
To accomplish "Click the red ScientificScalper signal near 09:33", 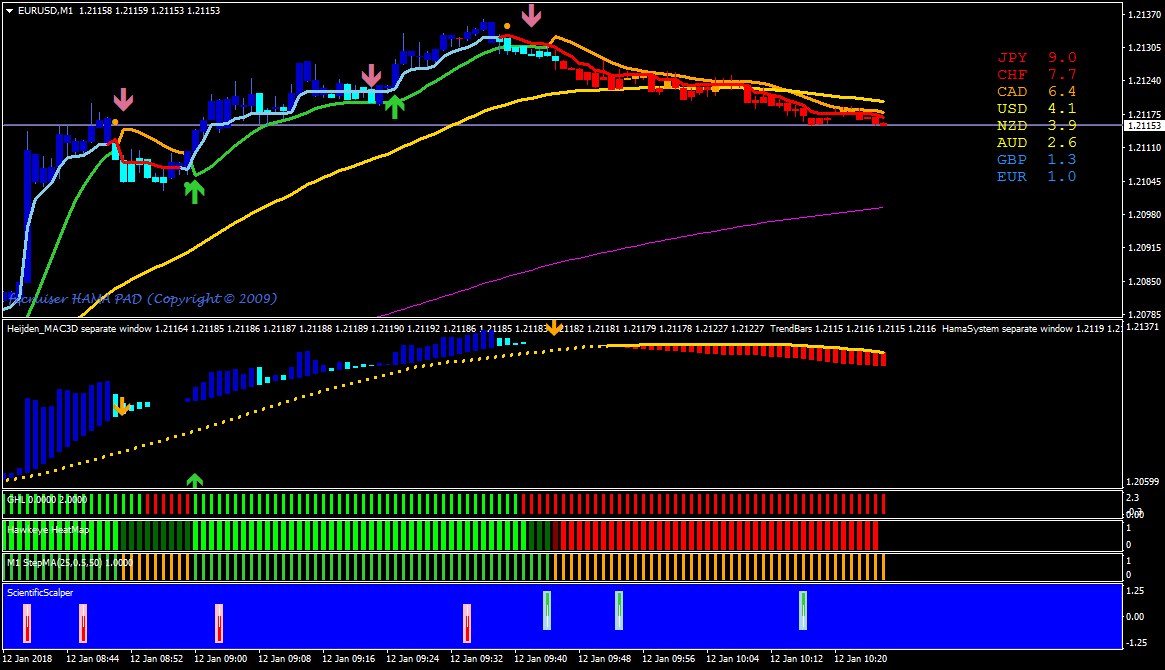I will pos(467,622).
